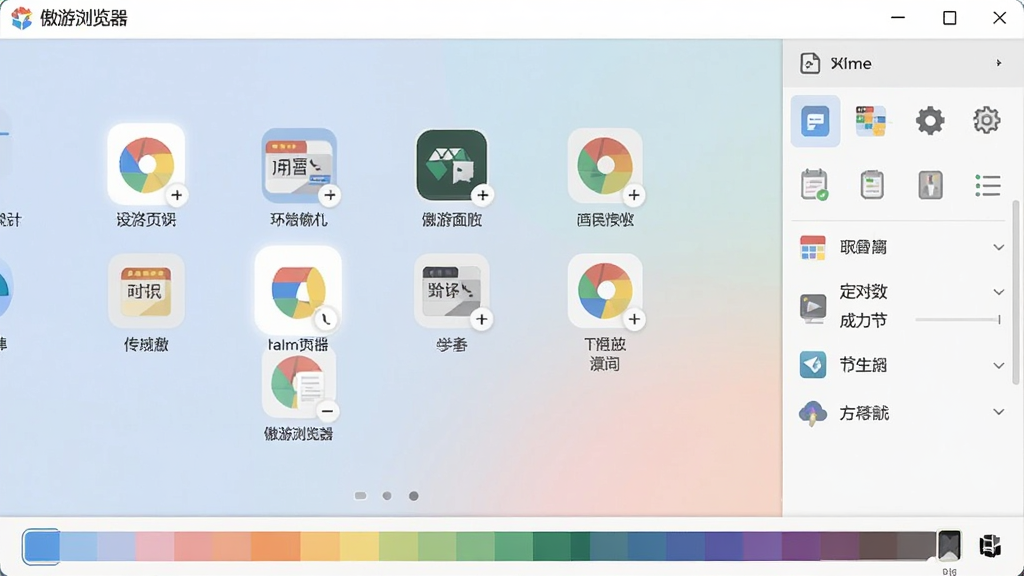
Task: Click plus badge on 傲游面敃 tile
Action: point(483,195)
